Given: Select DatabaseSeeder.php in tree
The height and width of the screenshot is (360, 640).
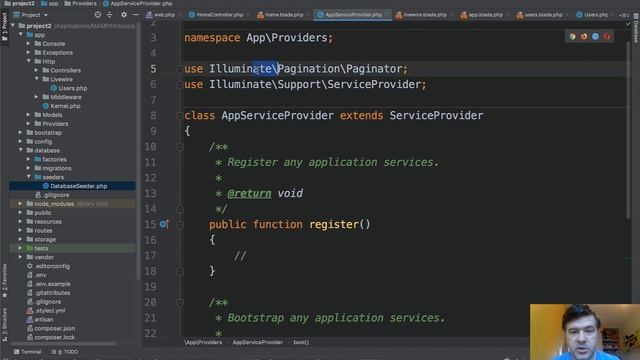Looking at the screenshot, I should click(x=79, y=186).
